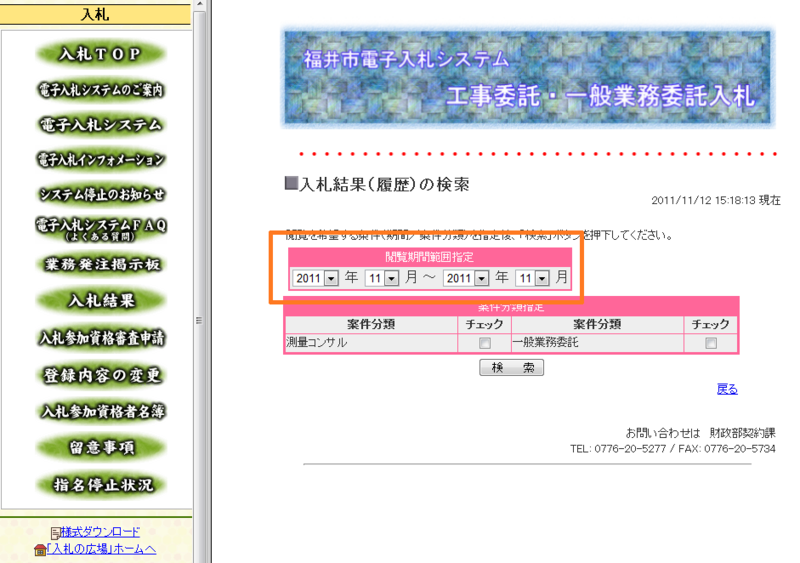
Task: Go to システム停止のお知らせ
Action: pos(102,194)
